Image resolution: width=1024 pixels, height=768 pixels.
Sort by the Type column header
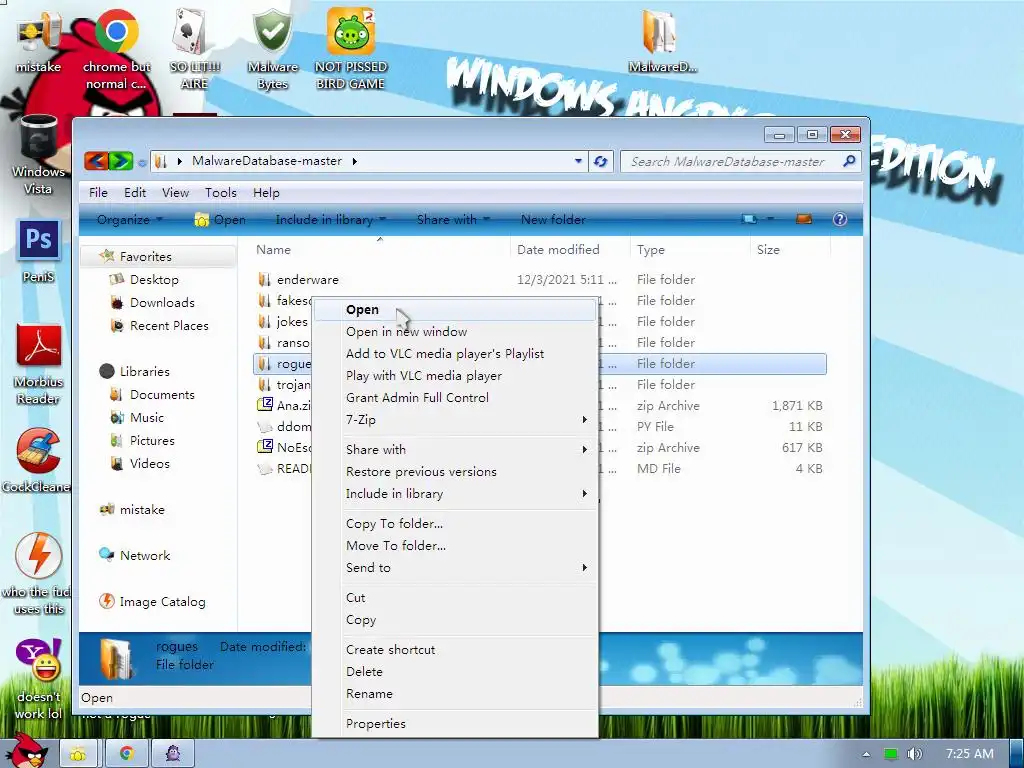tap(690, 249)
